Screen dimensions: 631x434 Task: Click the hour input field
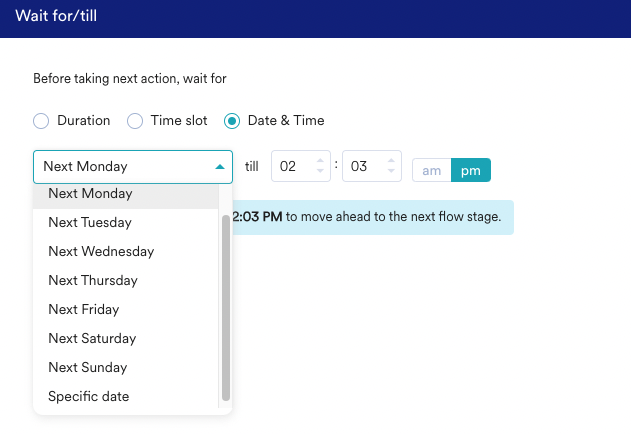[290, 167]
